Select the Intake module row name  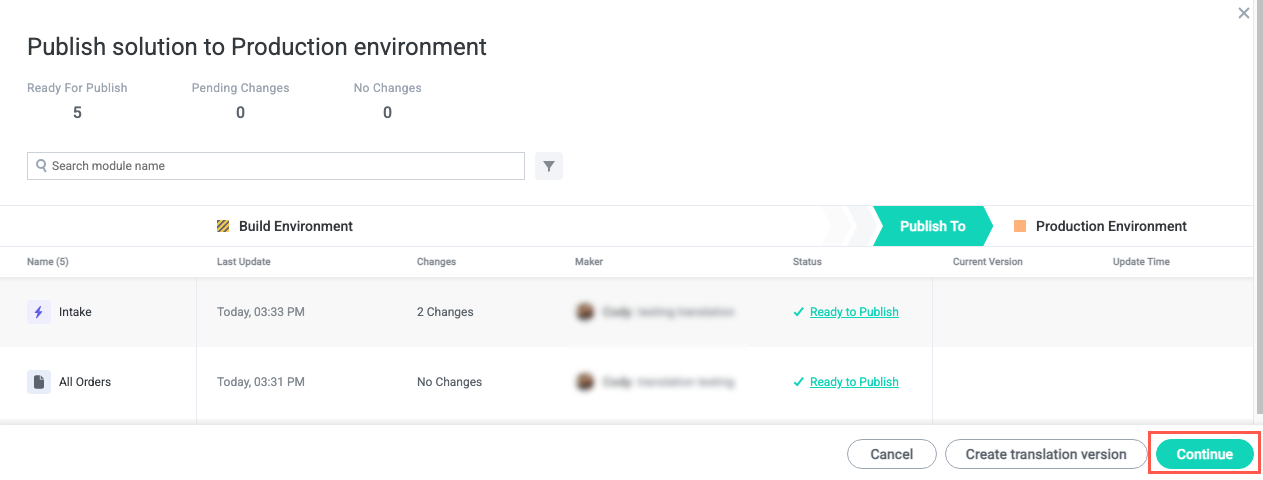(75, 312)
